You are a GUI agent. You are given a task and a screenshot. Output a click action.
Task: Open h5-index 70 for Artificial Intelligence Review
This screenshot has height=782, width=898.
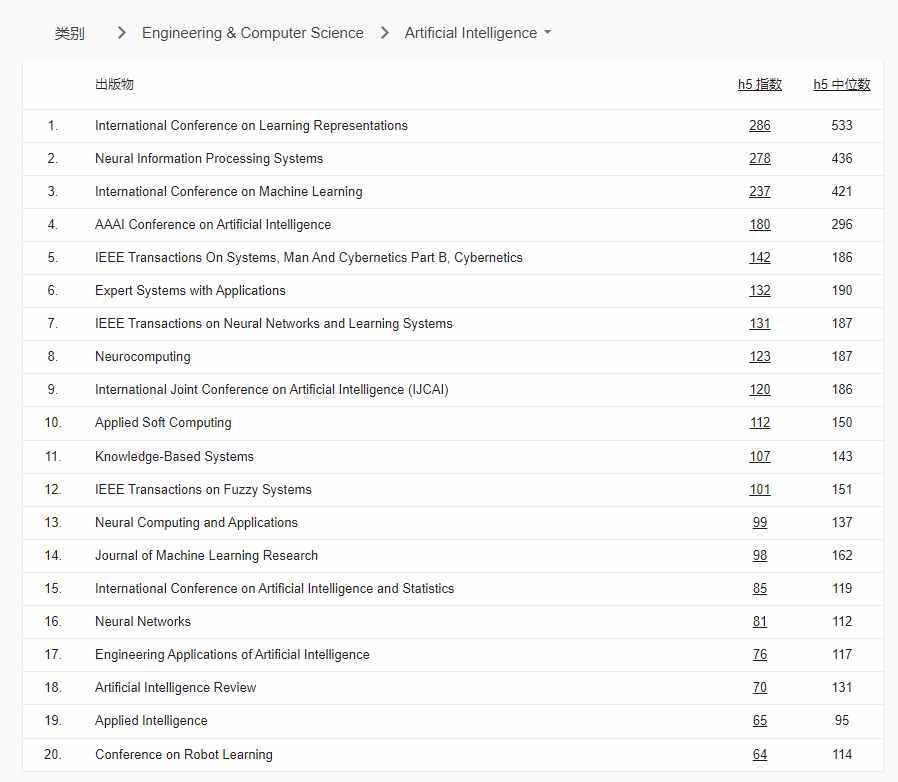pyautogui.click(x=760, y=687)
